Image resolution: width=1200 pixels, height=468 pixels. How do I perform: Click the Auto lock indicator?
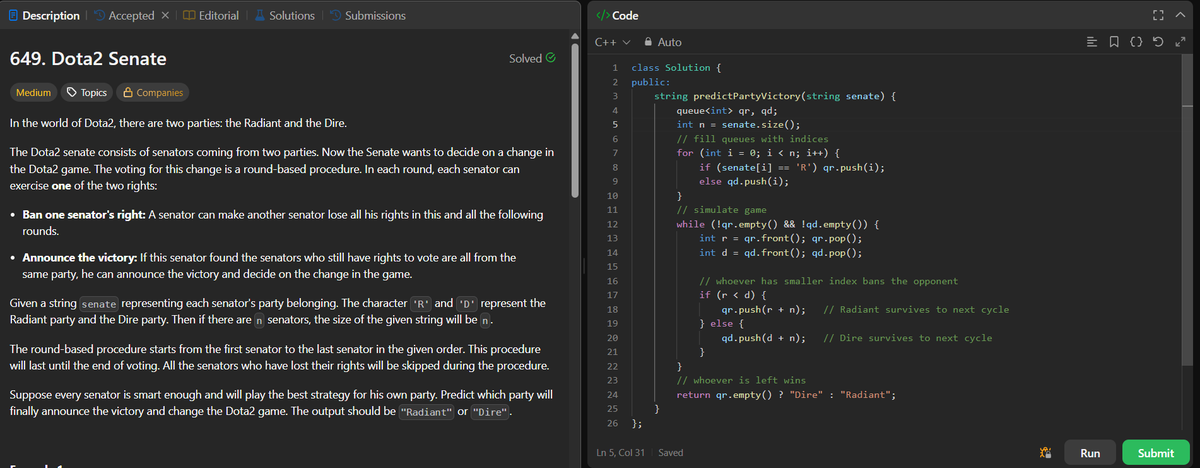click(665, 42)
